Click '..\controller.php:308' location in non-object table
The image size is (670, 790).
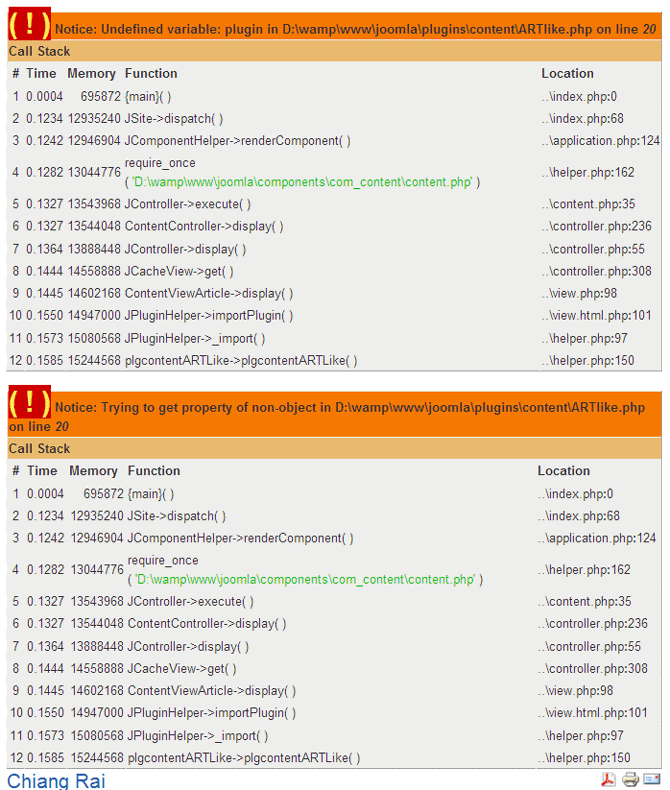coord(592,669)
